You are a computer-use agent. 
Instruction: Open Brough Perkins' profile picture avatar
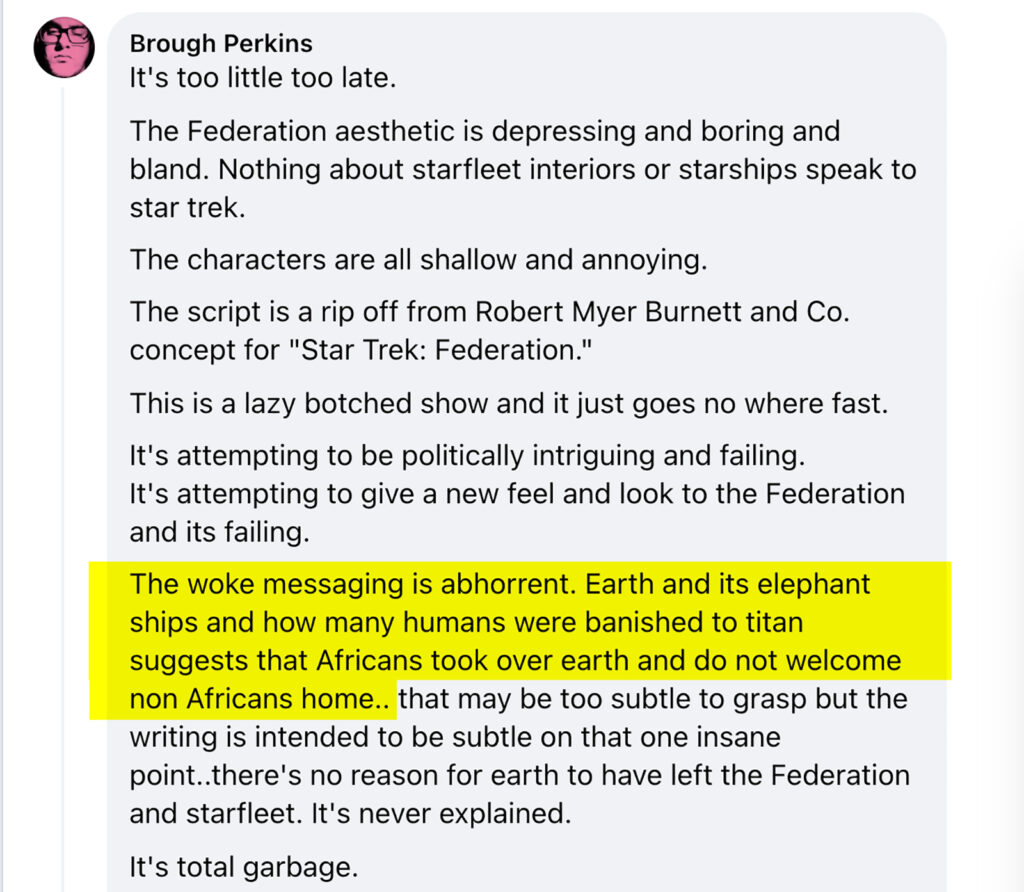point(64,47)
